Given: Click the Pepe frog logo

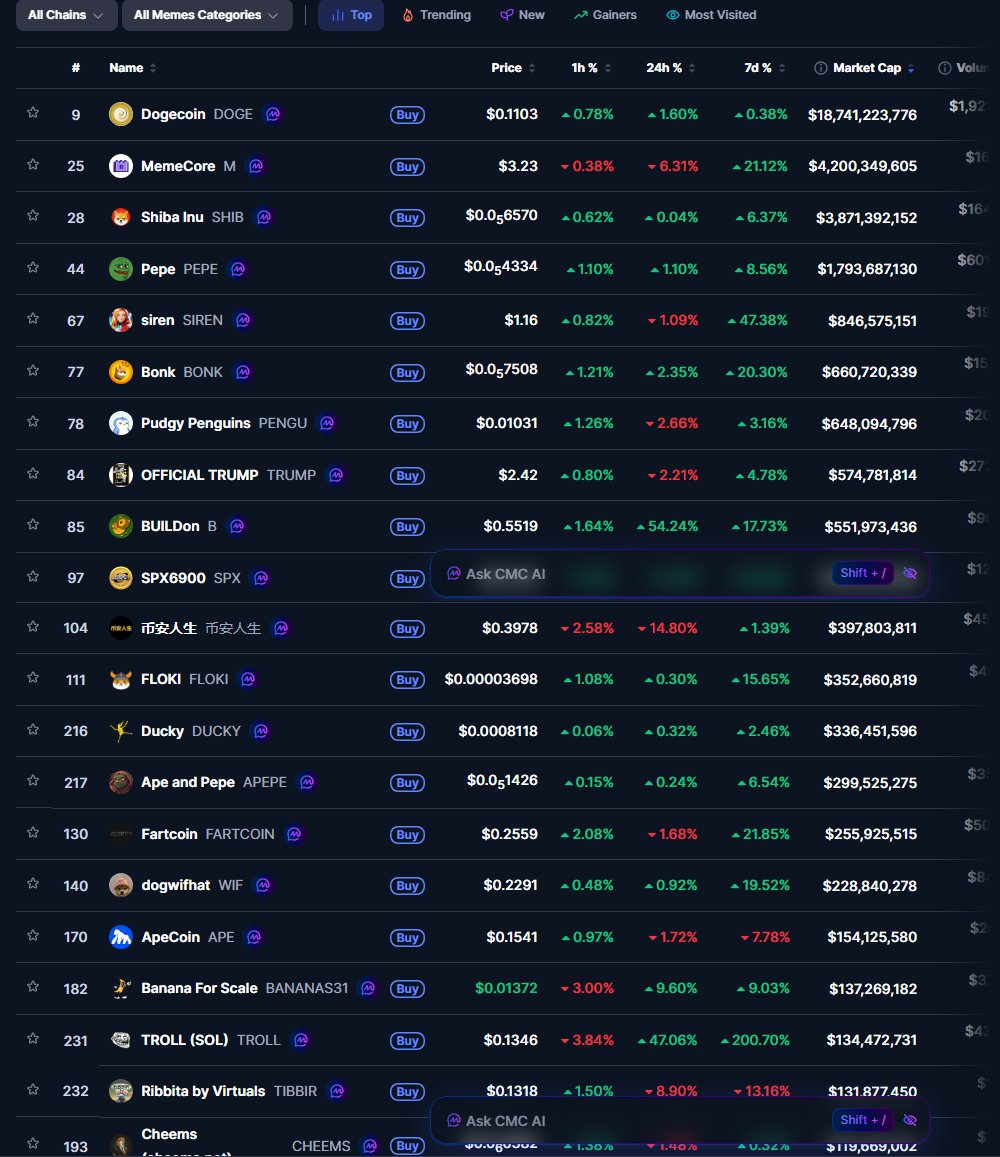Looking at the screenshot, I should pyautogui.click(x=120, y=269).
